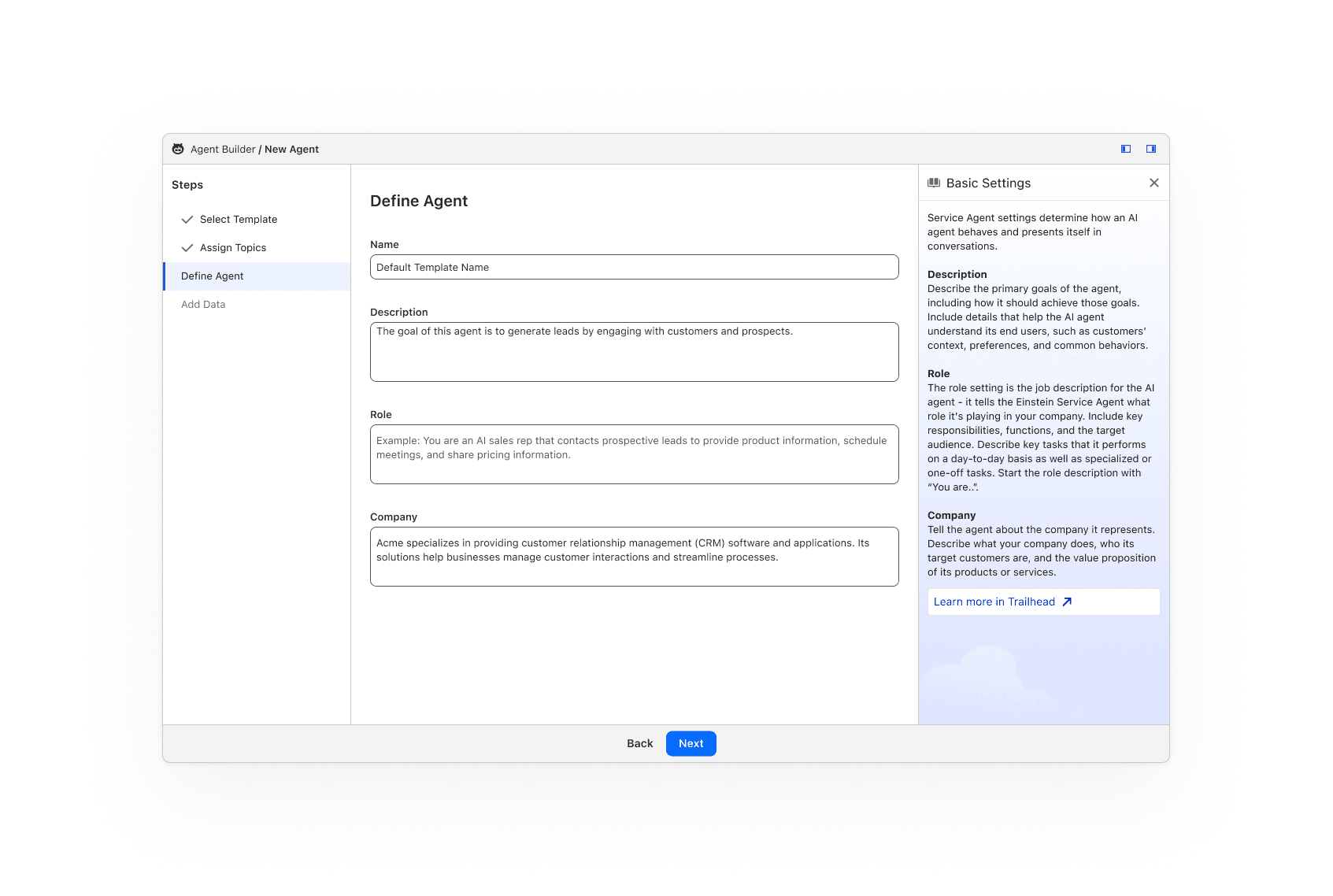Click the Back button
This screenshot has width=1333, height=896.
pyautogui.click(x=640, y=743)
